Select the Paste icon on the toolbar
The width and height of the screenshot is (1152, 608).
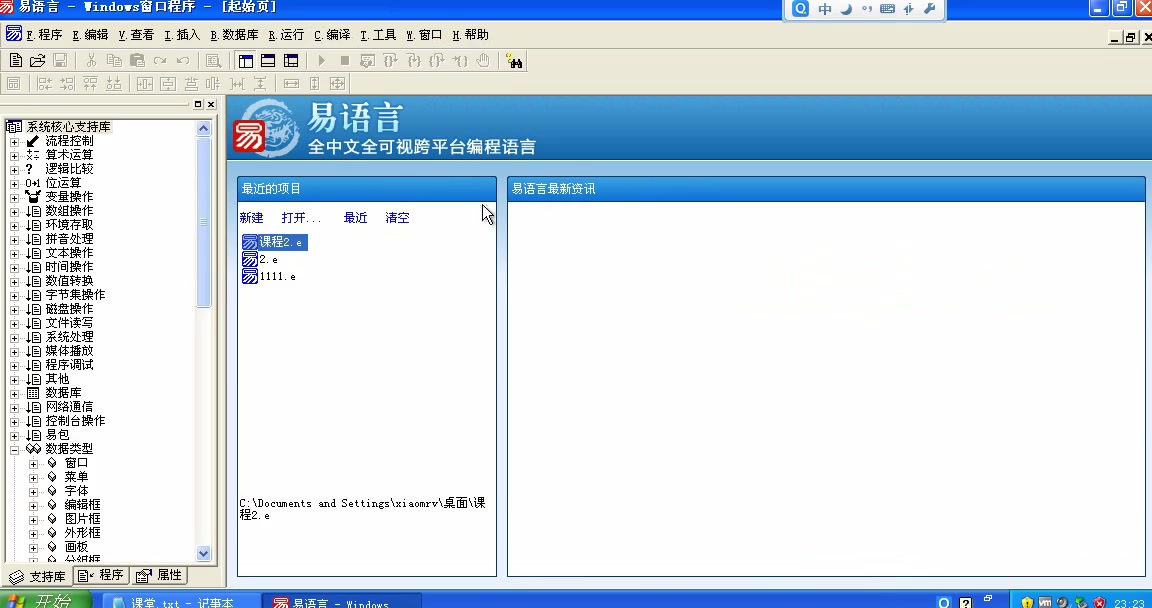pos(137,60)
